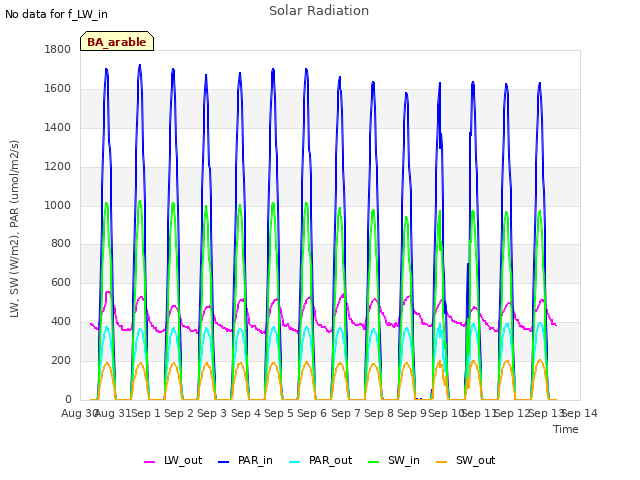Image resolution: width=640 pixels, height=480 pixels.
Task: Click the 1400 y-axis tick label
Action: [x=58, y=128]
